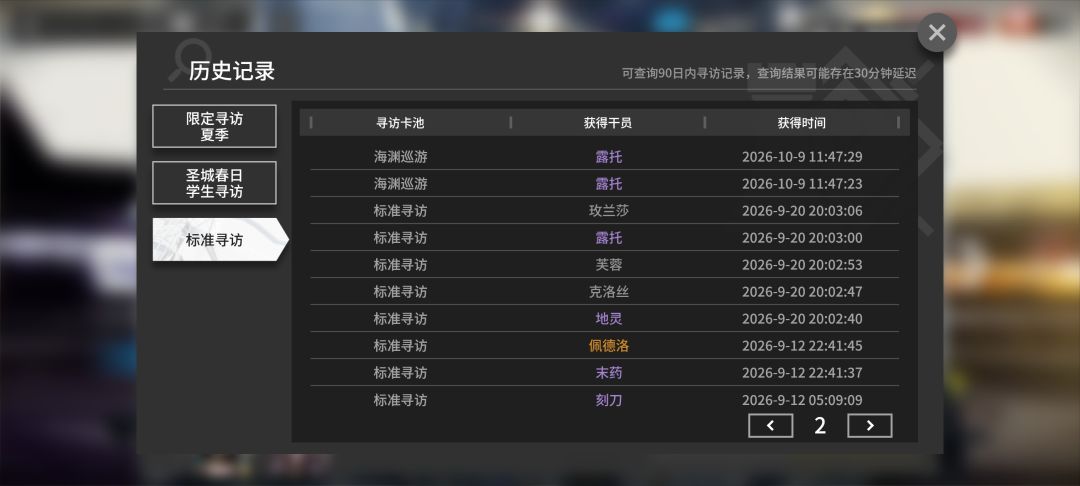Click timestamp 2026-9-12 22:41:37
Viewport: 1080px width, 486px height.
pyautogui.click(x=802, y=372)
